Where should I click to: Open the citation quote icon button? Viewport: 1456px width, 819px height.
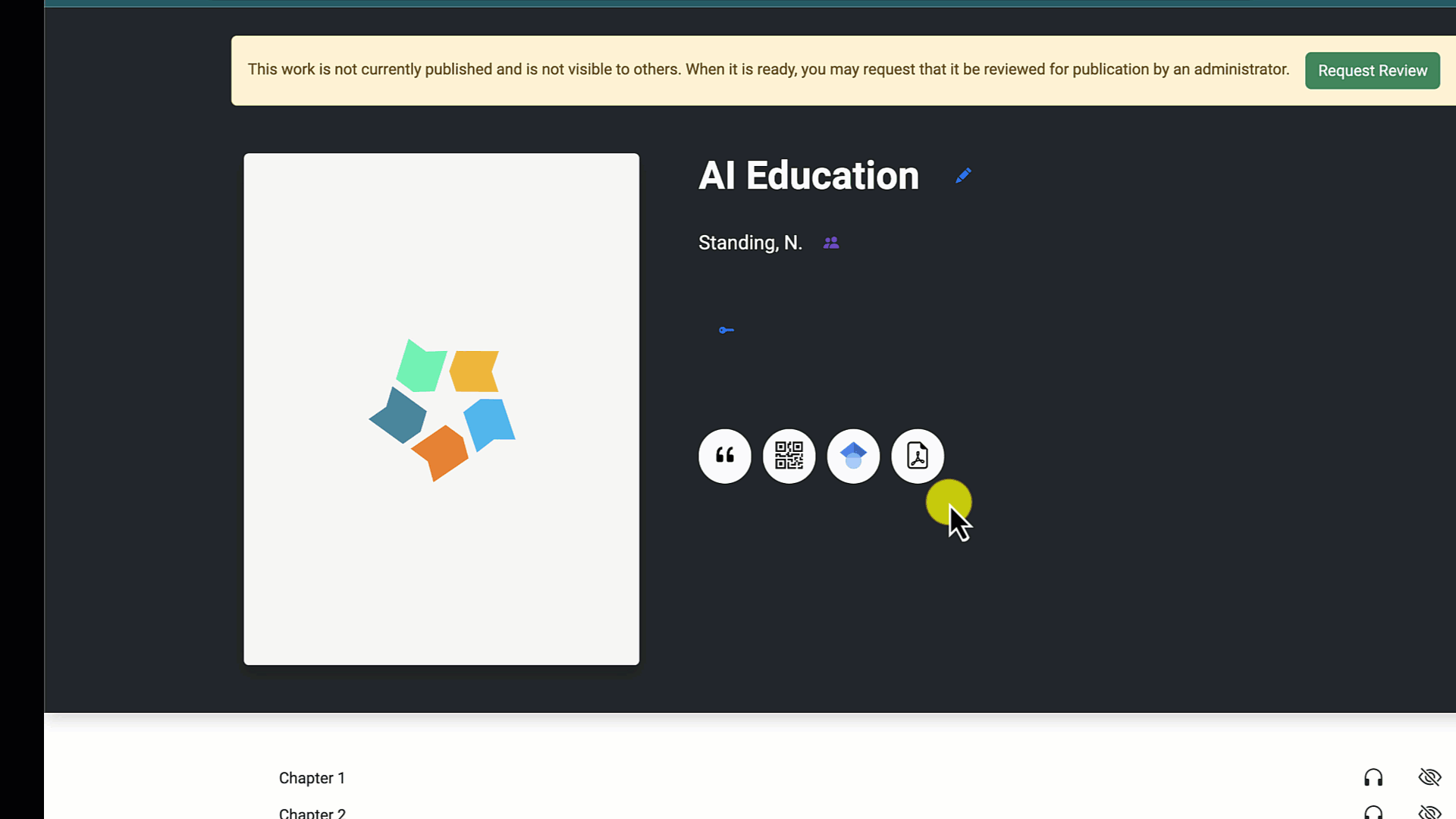pos(724,456)
